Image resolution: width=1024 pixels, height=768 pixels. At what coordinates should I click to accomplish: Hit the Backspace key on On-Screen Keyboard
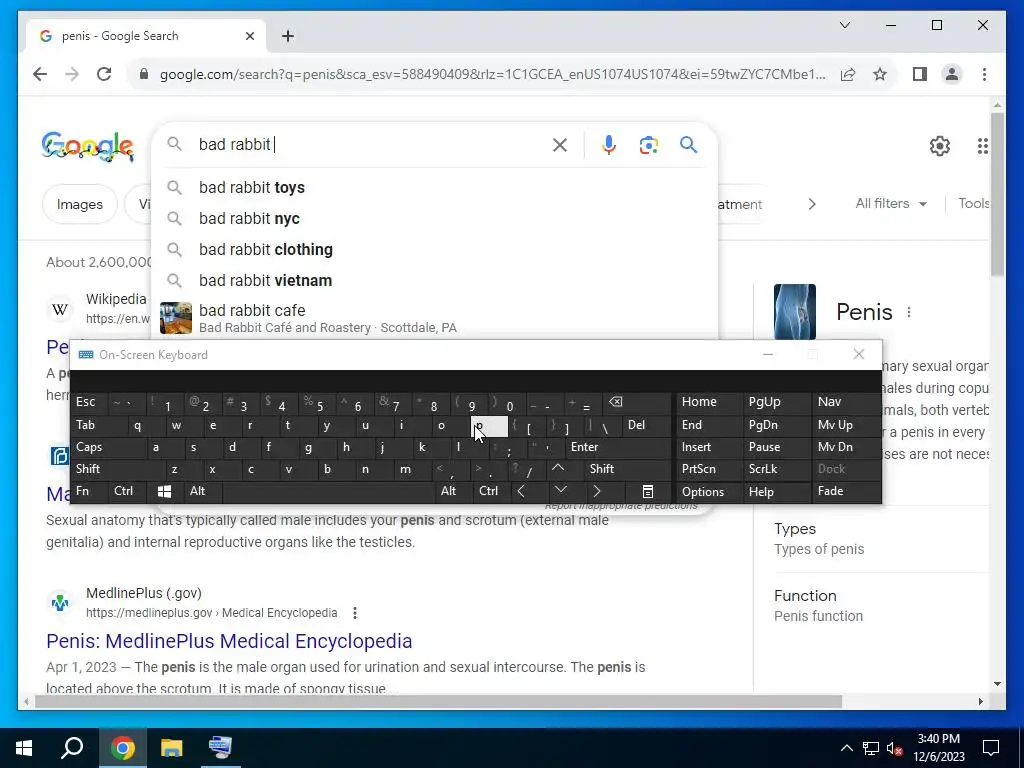point(615,402)
